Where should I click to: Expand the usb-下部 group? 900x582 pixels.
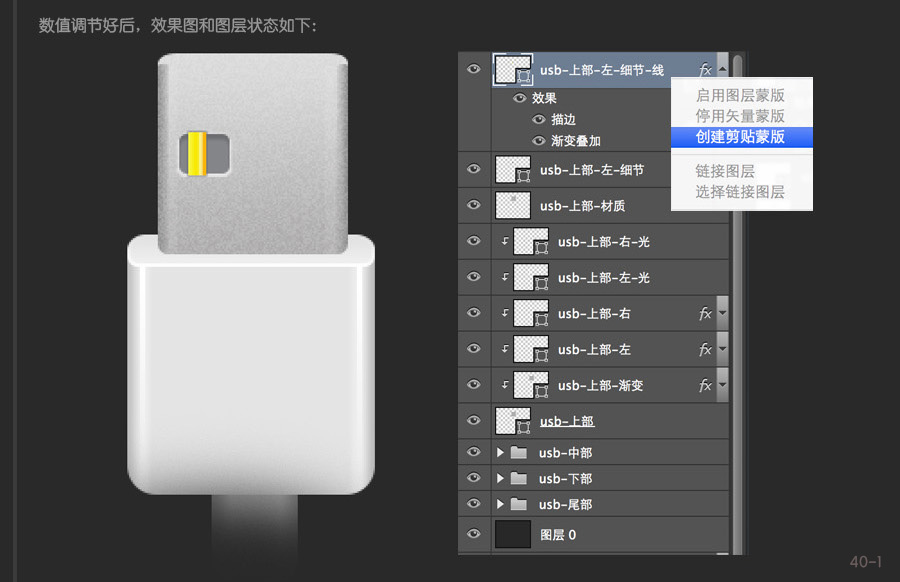[x=500, y=478]
